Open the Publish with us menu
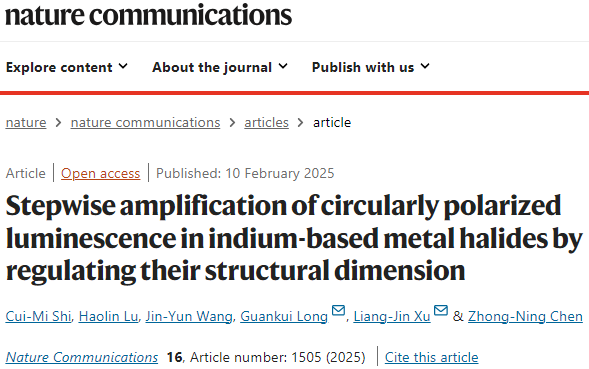Viewport: 589px width, 369px height. pyautogui.click(x=370, y=67)
